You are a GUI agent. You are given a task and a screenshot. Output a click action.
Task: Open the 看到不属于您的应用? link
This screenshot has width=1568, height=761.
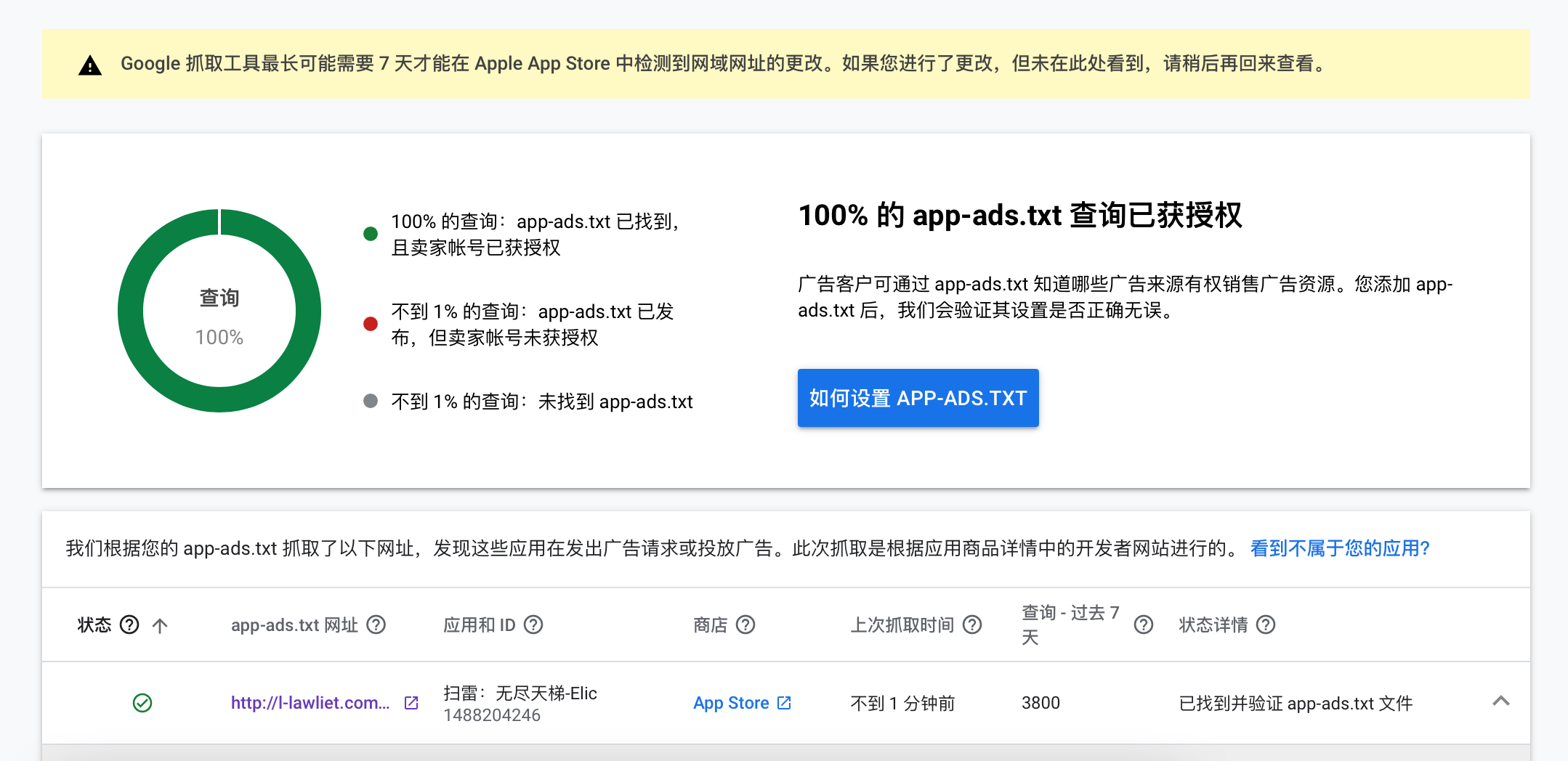pyautogui.click(x=1340, y=548)
